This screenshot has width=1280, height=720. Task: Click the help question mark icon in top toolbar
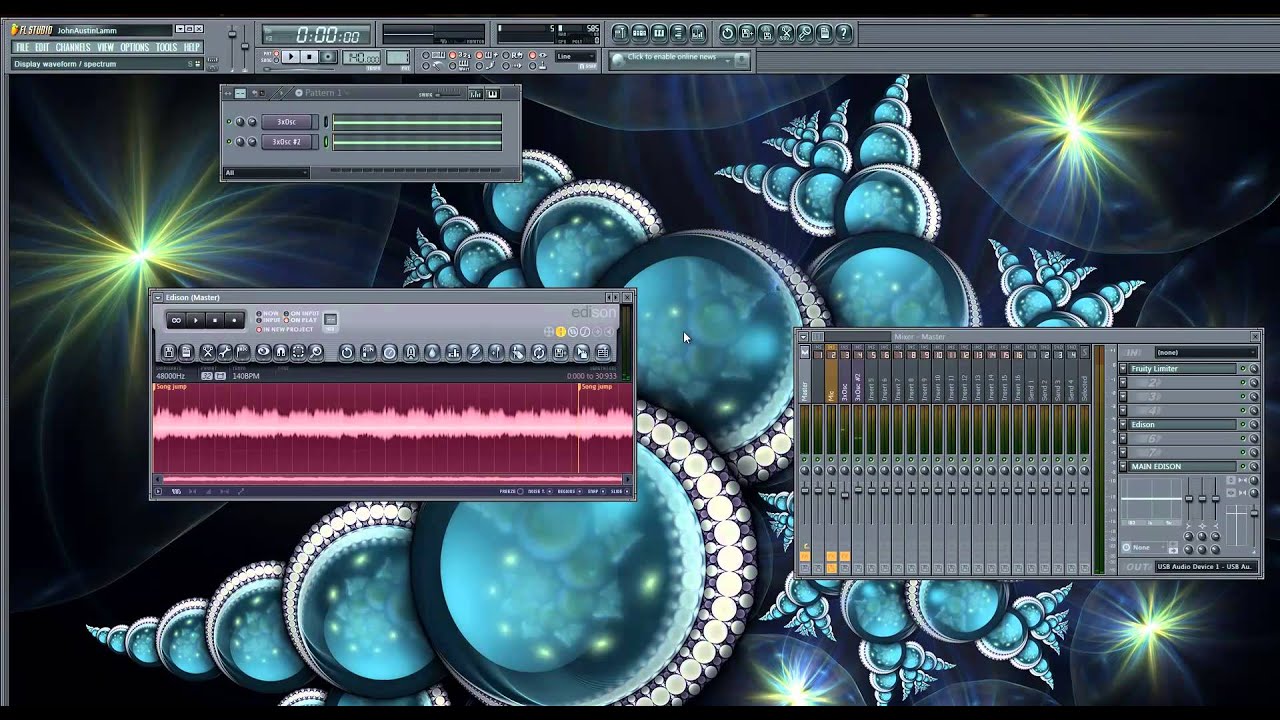[843, 33]
